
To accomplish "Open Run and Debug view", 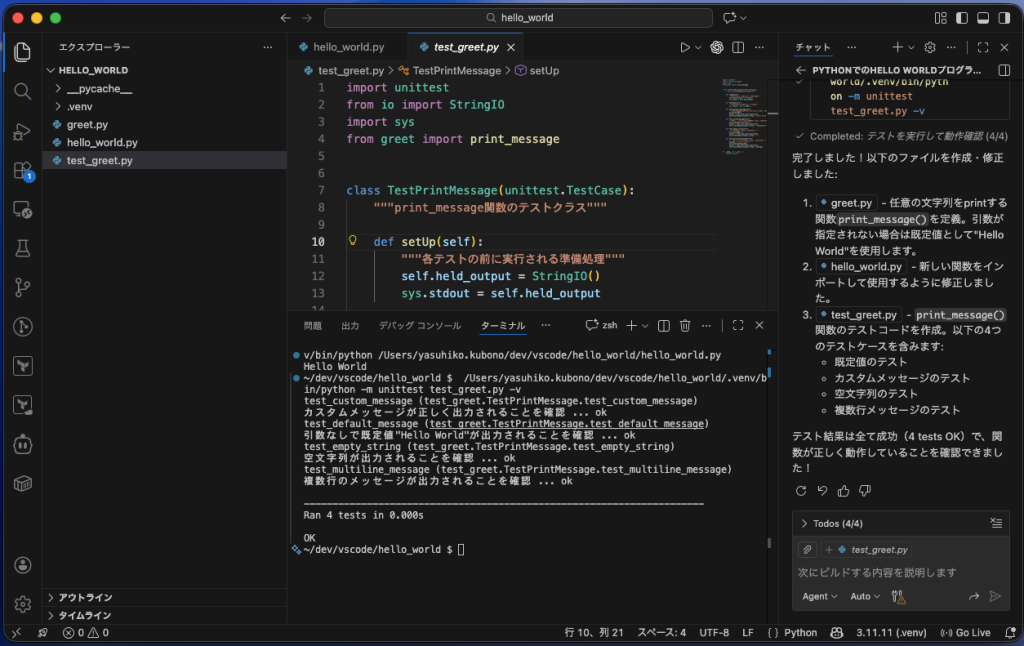I will click(22, 131).
